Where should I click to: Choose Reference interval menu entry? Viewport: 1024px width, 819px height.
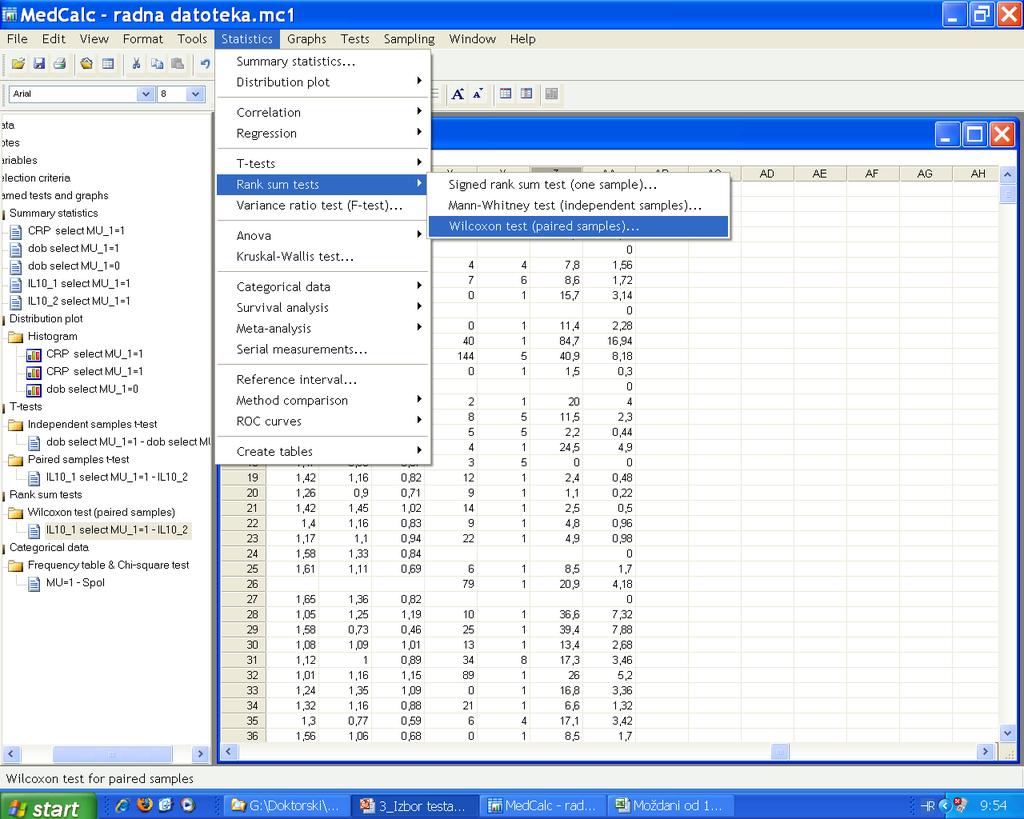(323, 379)
